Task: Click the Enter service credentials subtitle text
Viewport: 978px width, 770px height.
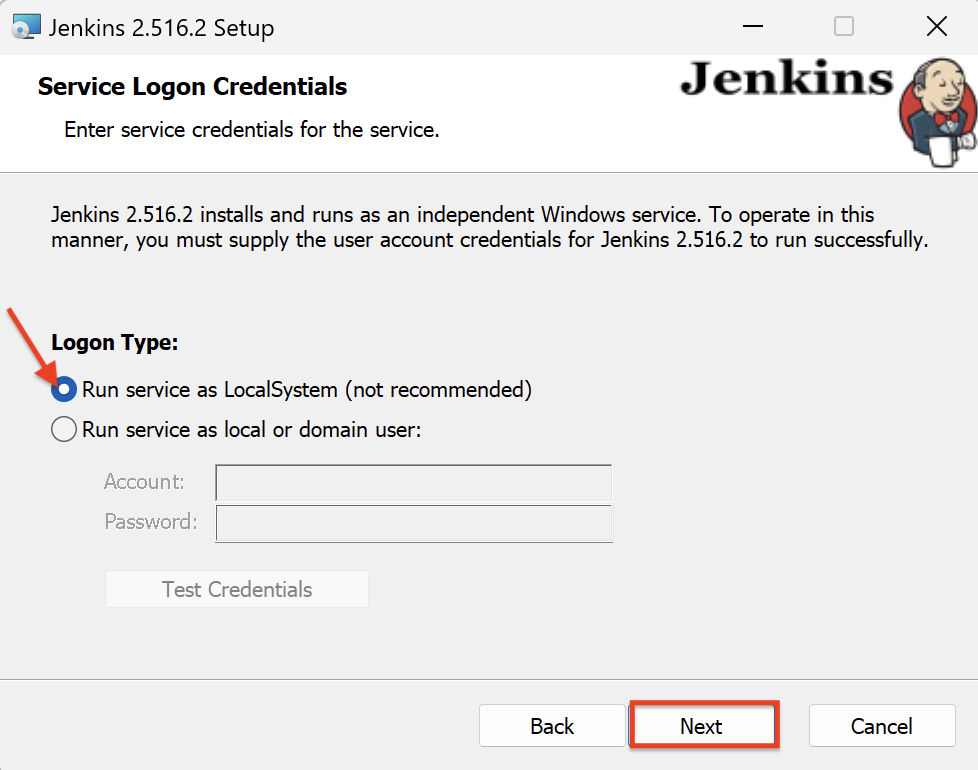Action: [251, 130]
